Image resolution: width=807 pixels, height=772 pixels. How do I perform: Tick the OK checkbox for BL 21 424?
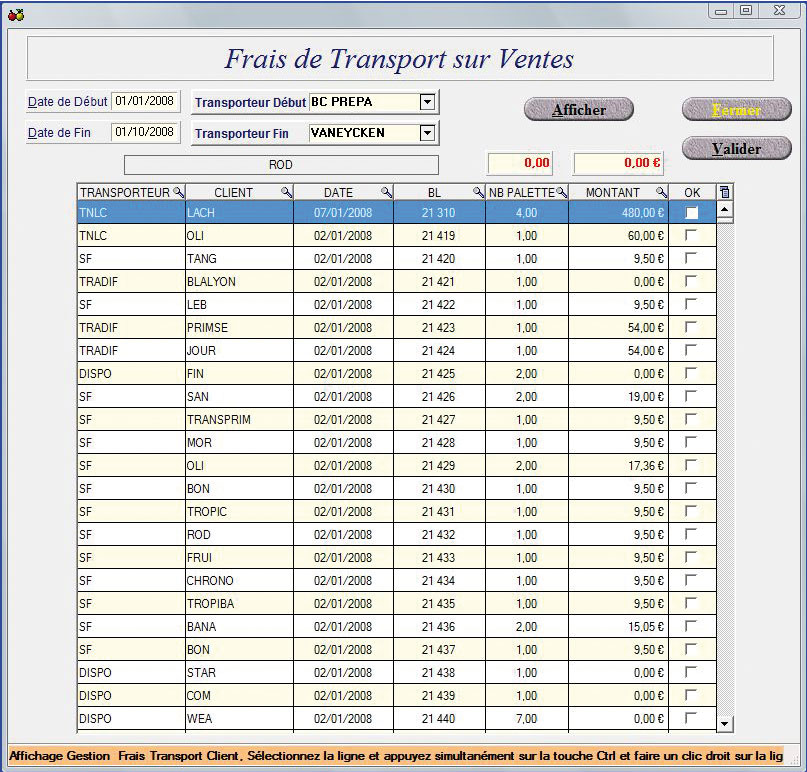(x=691, y=350)
